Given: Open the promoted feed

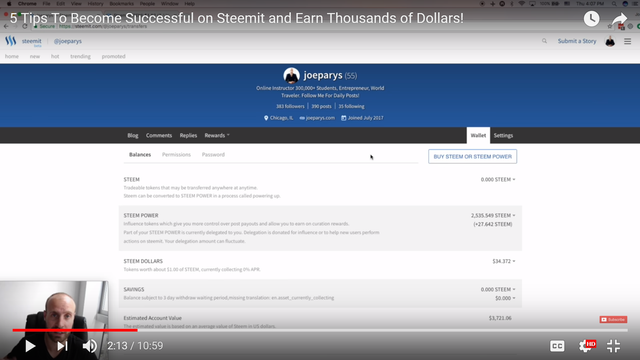Looking at the screenshot, I should pos(113,56).
